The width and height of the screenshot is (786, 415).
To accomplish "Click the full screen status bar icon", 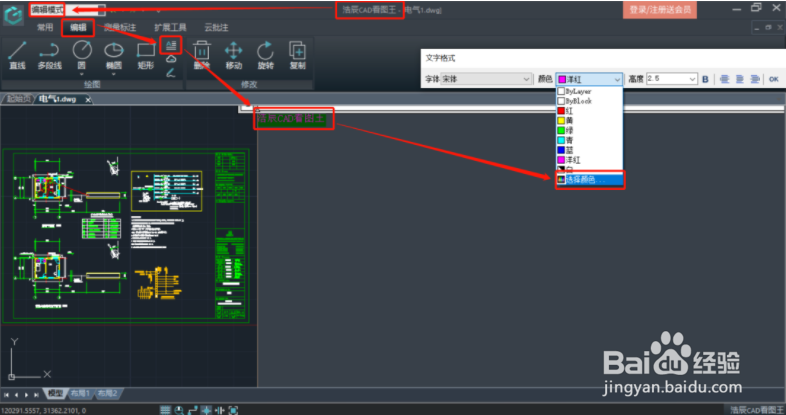I will coord(233,410).
